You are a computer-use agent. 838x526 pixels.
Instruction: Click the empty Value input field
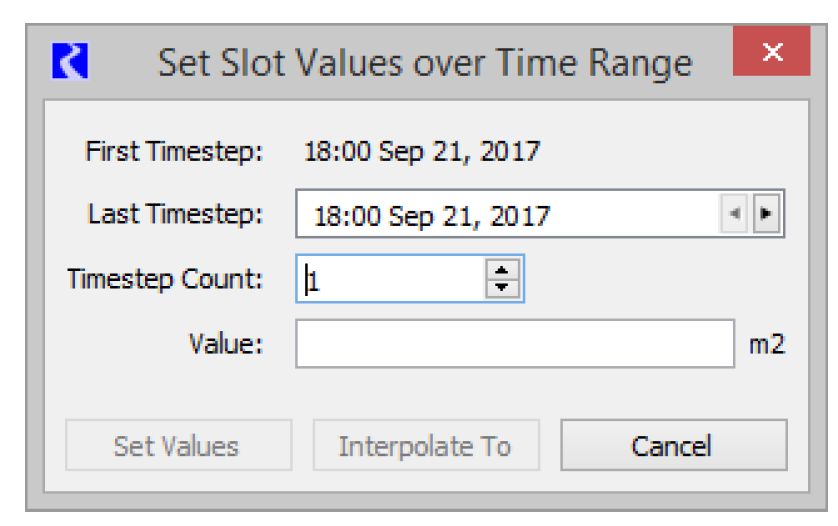coord(515,344)
